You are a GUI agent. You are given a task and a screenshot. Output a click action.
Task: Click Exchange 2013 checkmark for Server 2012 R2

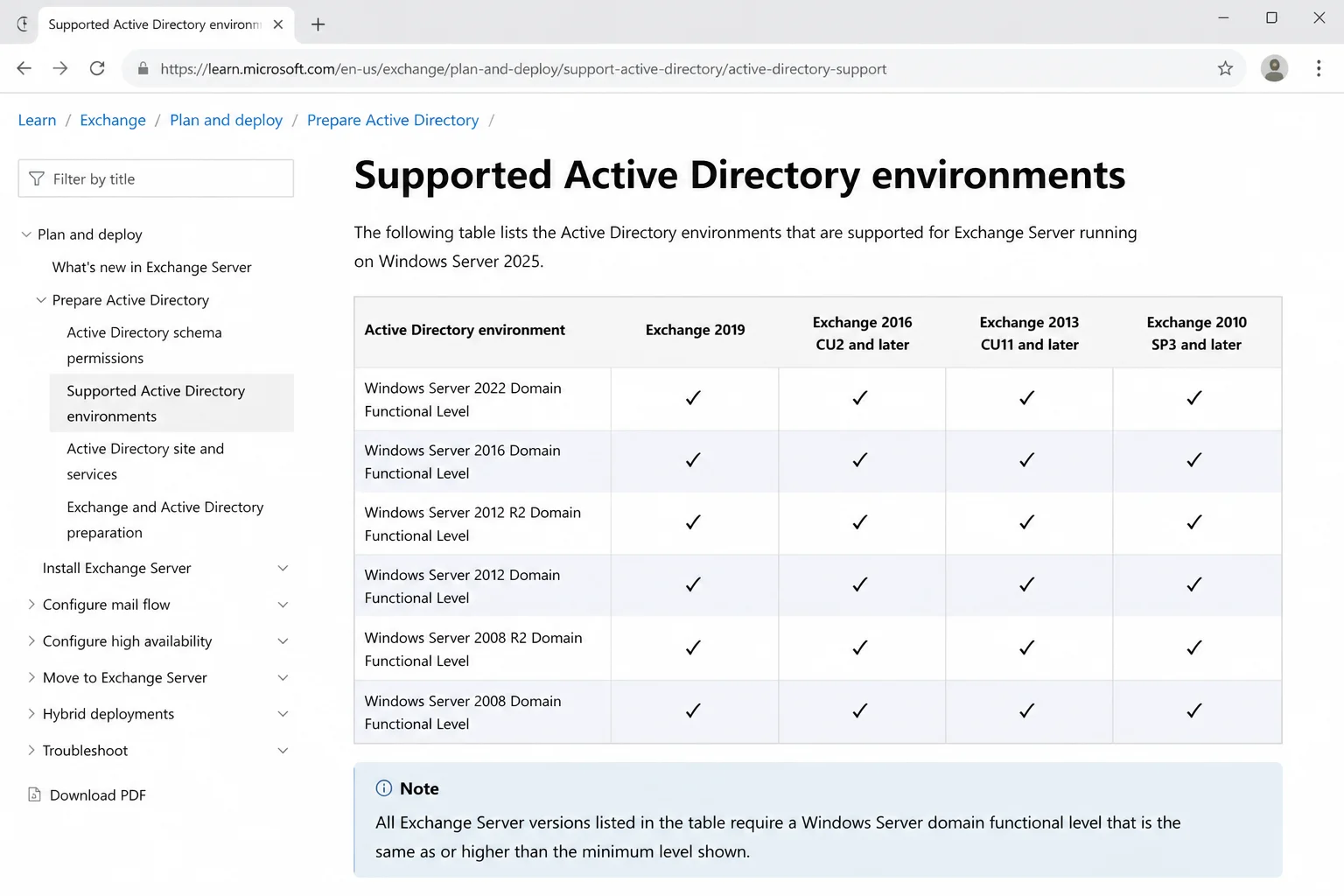click(1027, 522)
